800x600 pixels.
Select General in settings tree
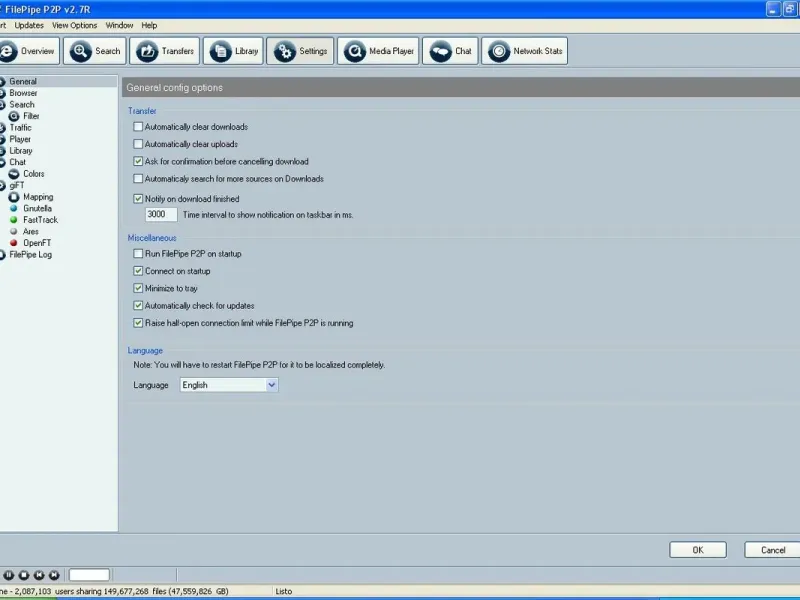[x=23, y=82]
